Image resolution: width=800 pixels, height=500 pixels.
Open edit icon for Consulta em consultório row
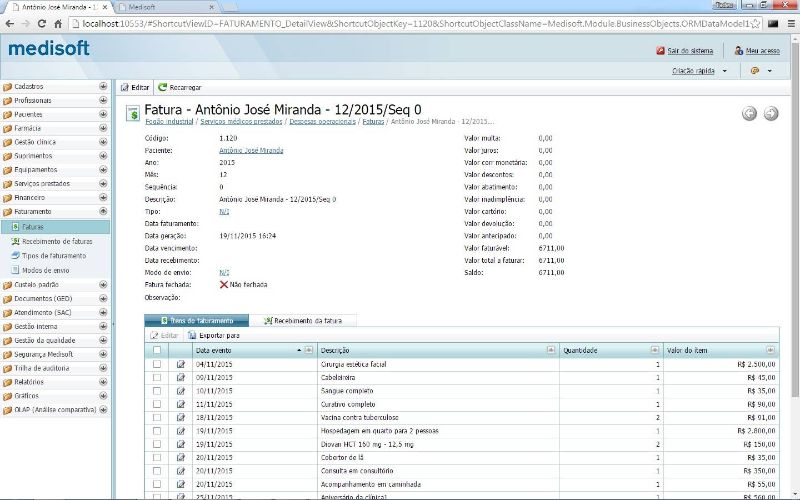pyautogui.click(x=181, y=470)
